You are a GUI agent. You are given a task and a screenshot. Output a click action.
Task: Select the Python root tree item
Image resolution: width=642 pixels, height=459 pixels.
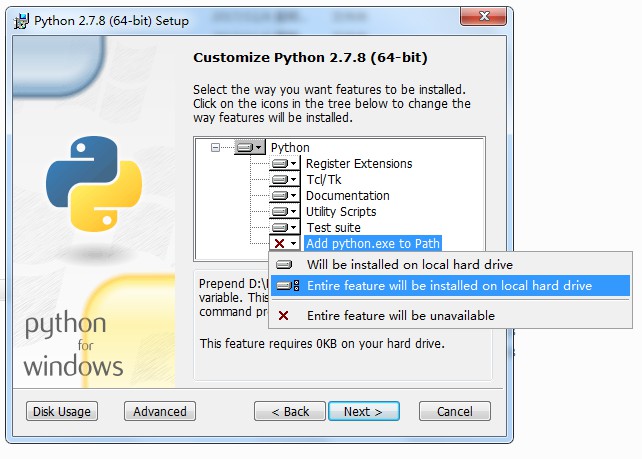(290, 147)
